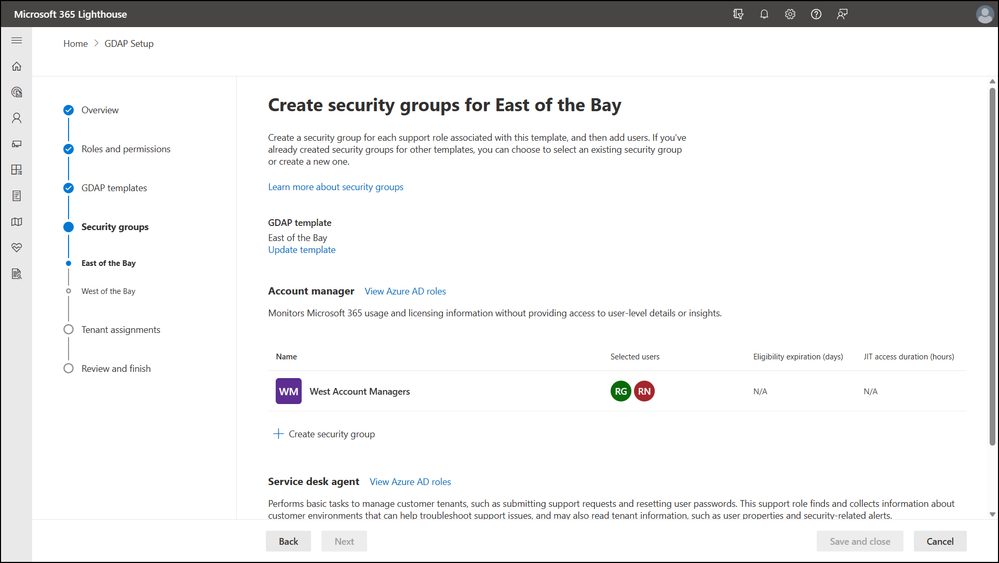Open the audit logs icon in sidebar
This screenshot has width=999, height=563.
pyautogui.click(x=17, y=274)
